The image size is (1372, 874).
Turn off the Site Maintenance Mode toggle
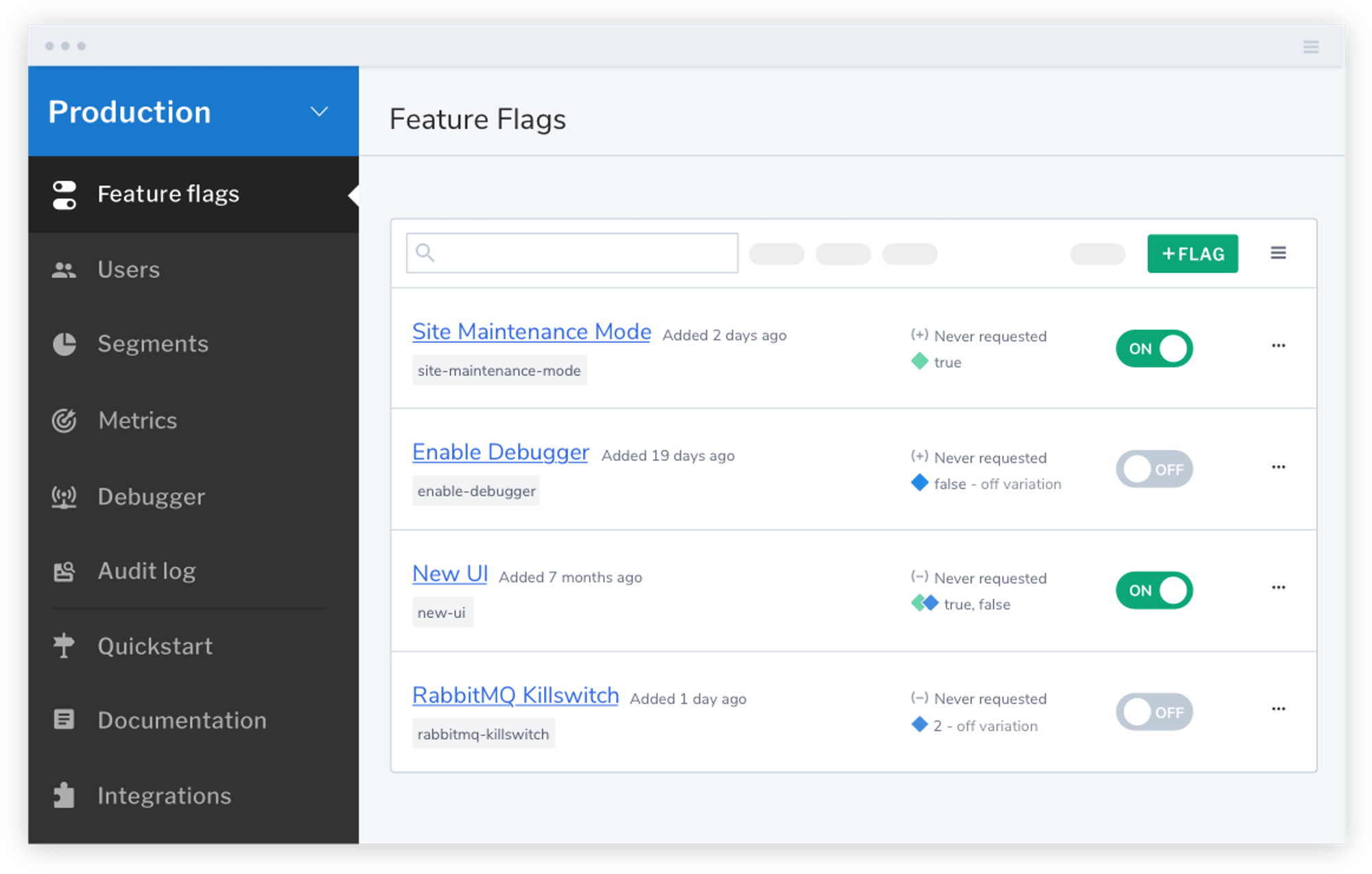point(1154,349)
